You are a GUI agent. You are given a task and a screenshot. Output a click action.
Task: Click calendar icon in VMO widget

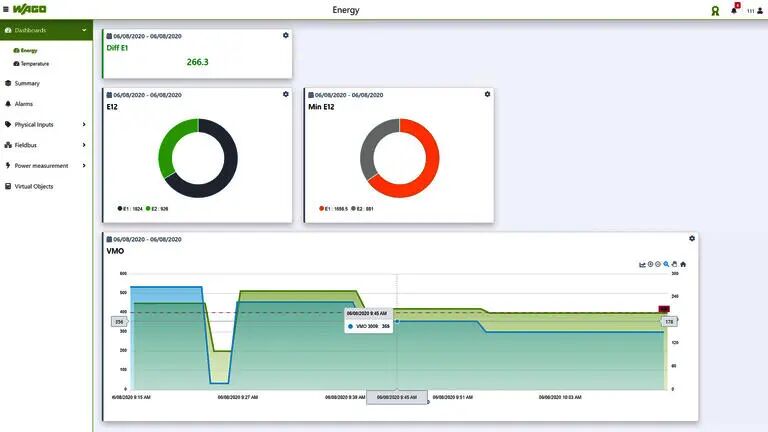coord(109,239)
